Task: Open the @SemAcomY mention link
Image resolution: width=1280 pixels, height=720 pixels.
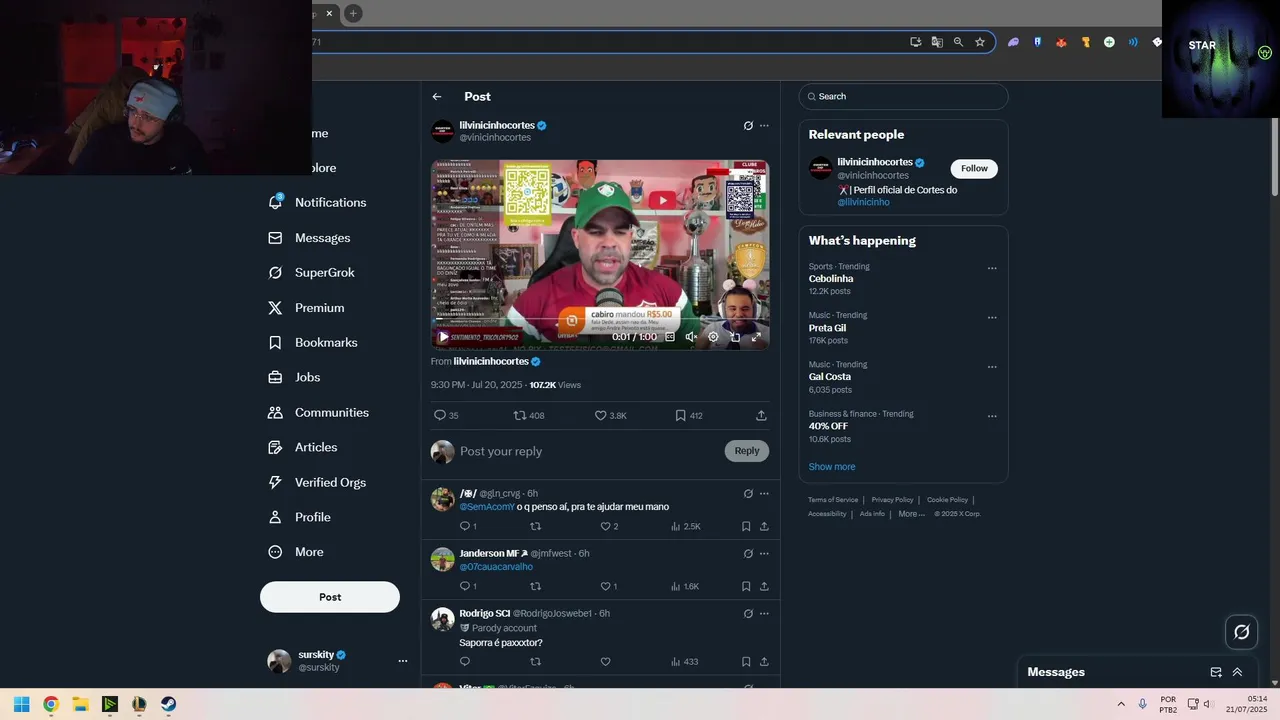Action: pyautogui.click(x=487, y=507)
